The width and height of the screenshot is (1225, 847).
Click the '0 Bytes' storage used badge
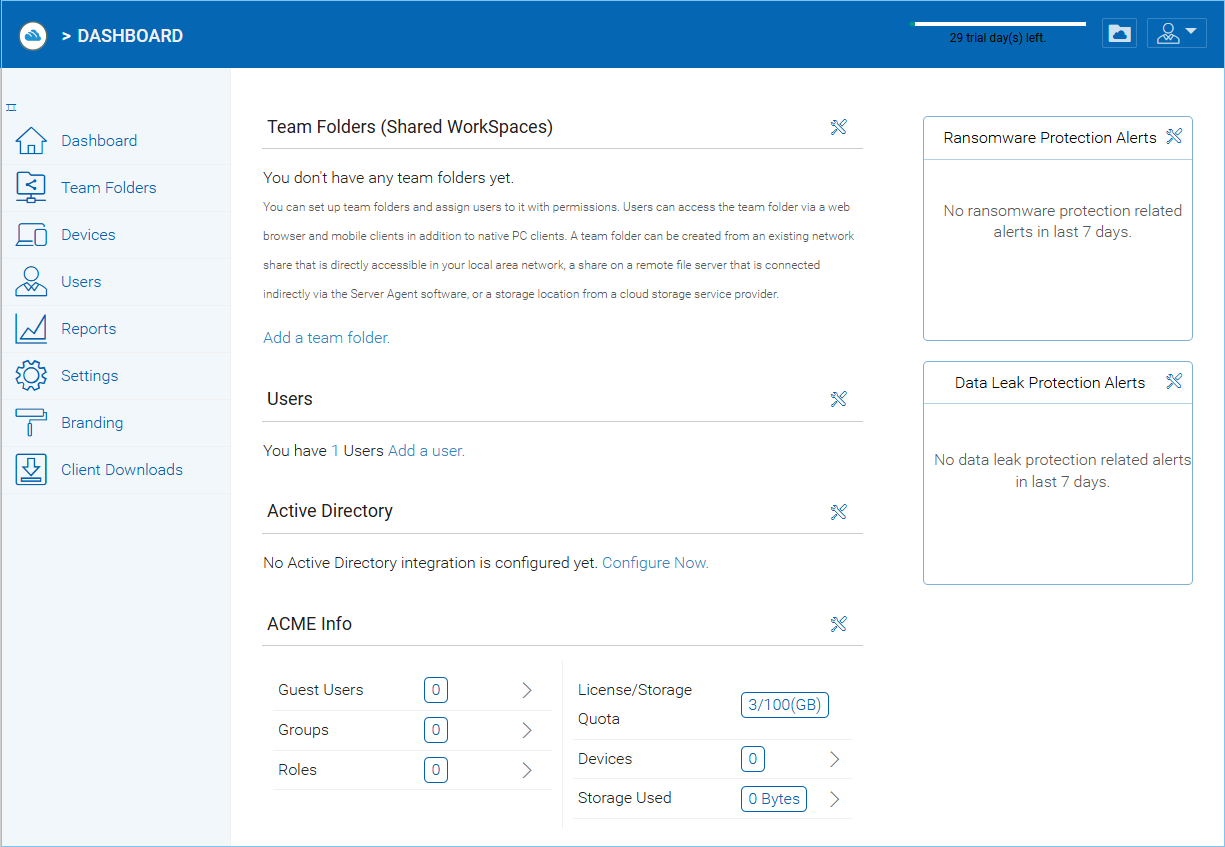(774, 799)
